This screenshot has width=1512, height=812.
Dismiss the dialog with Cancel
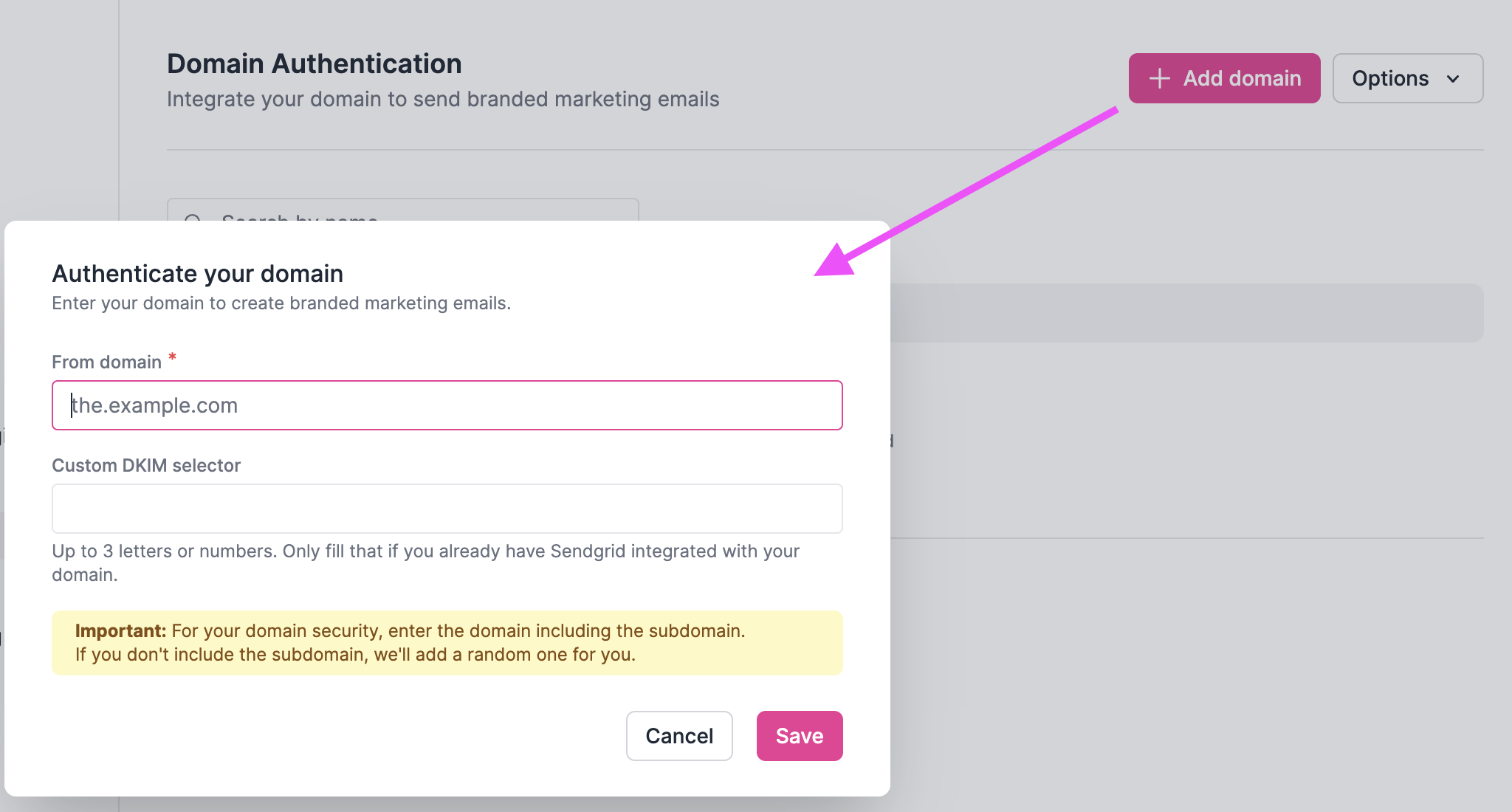coord(678,735)
